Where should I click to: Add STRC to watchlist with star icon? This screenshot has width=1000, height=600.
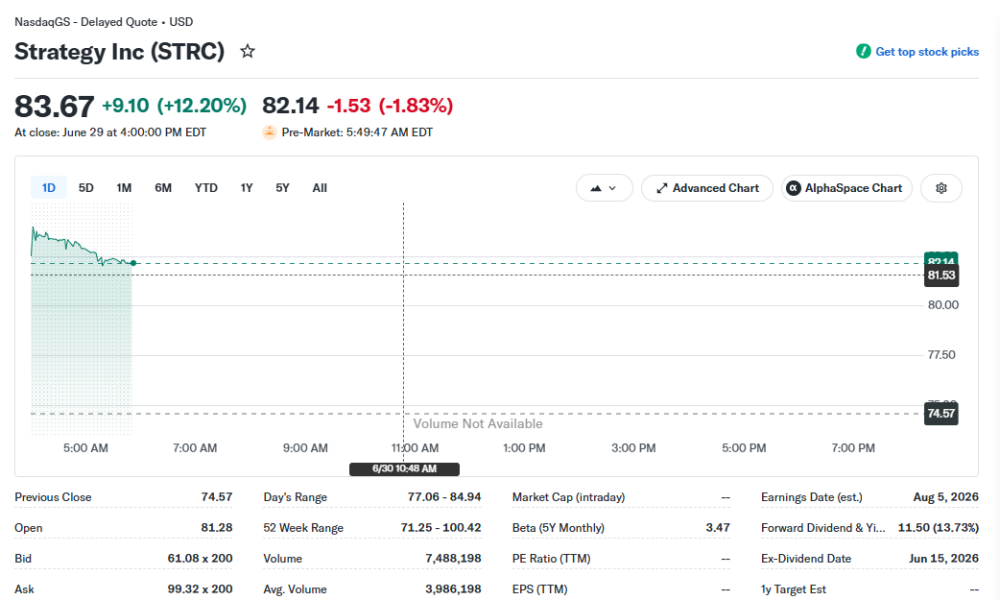point(247,51)
